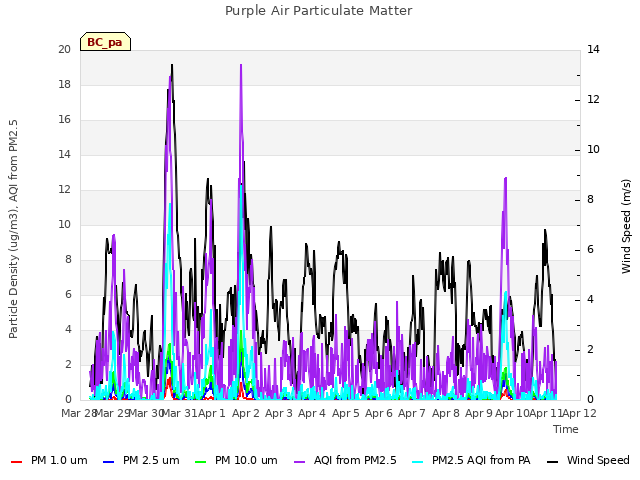The width and height of the screenshot is (640, 480).
Task: Toggle the Wind Speed legend entry
Action: [x=588, y=460]
